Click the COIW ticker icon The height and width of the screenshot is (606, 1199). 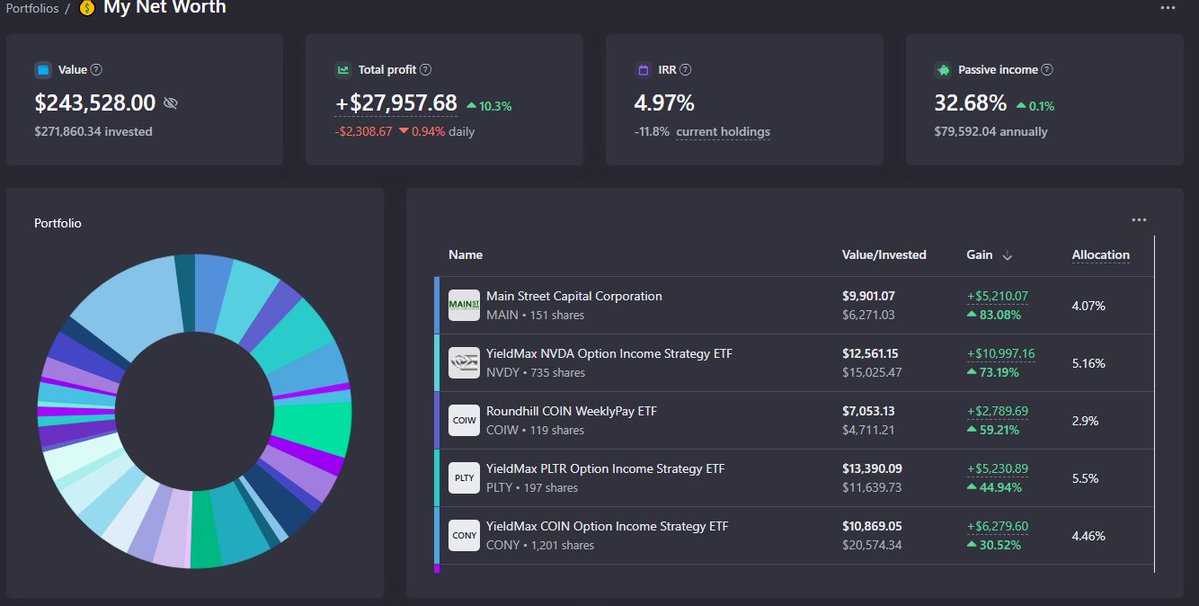pyautogui.click(x=464, y=420)
